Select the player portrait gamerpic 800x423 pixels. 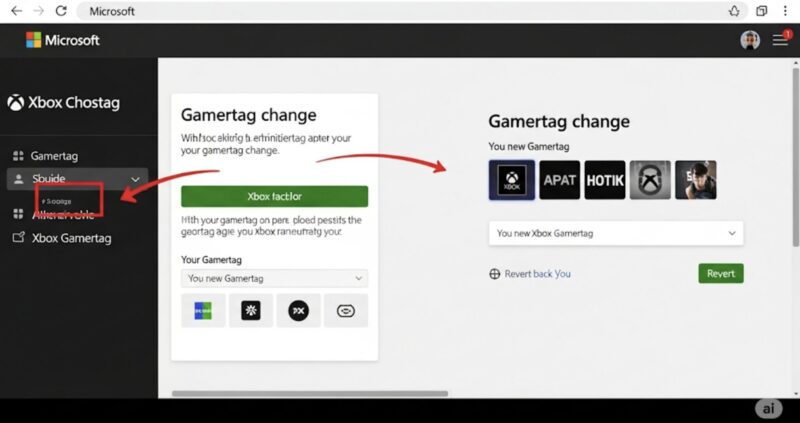696,180
